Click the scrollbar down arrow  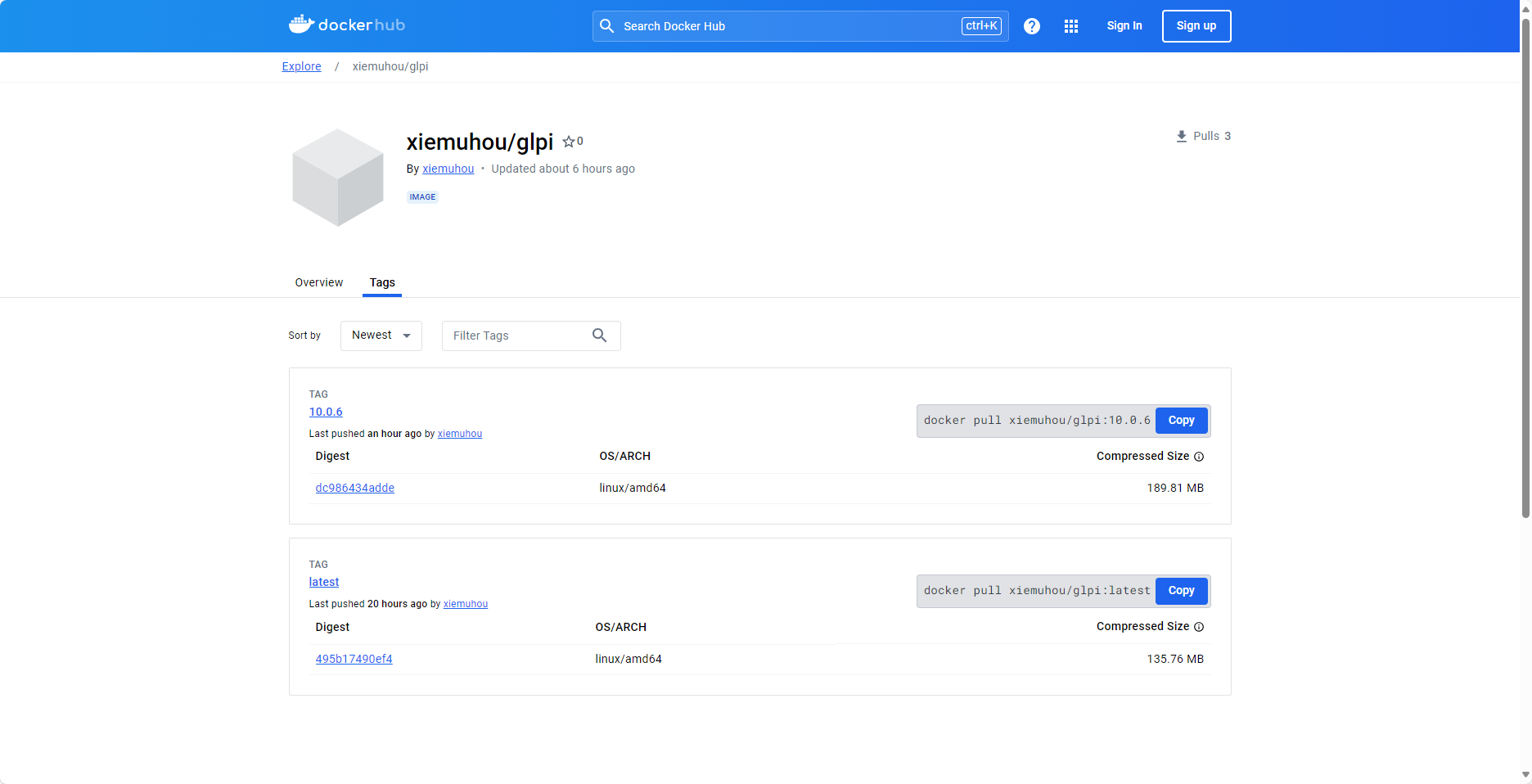pyautogui.click(x=1525, y=774)
